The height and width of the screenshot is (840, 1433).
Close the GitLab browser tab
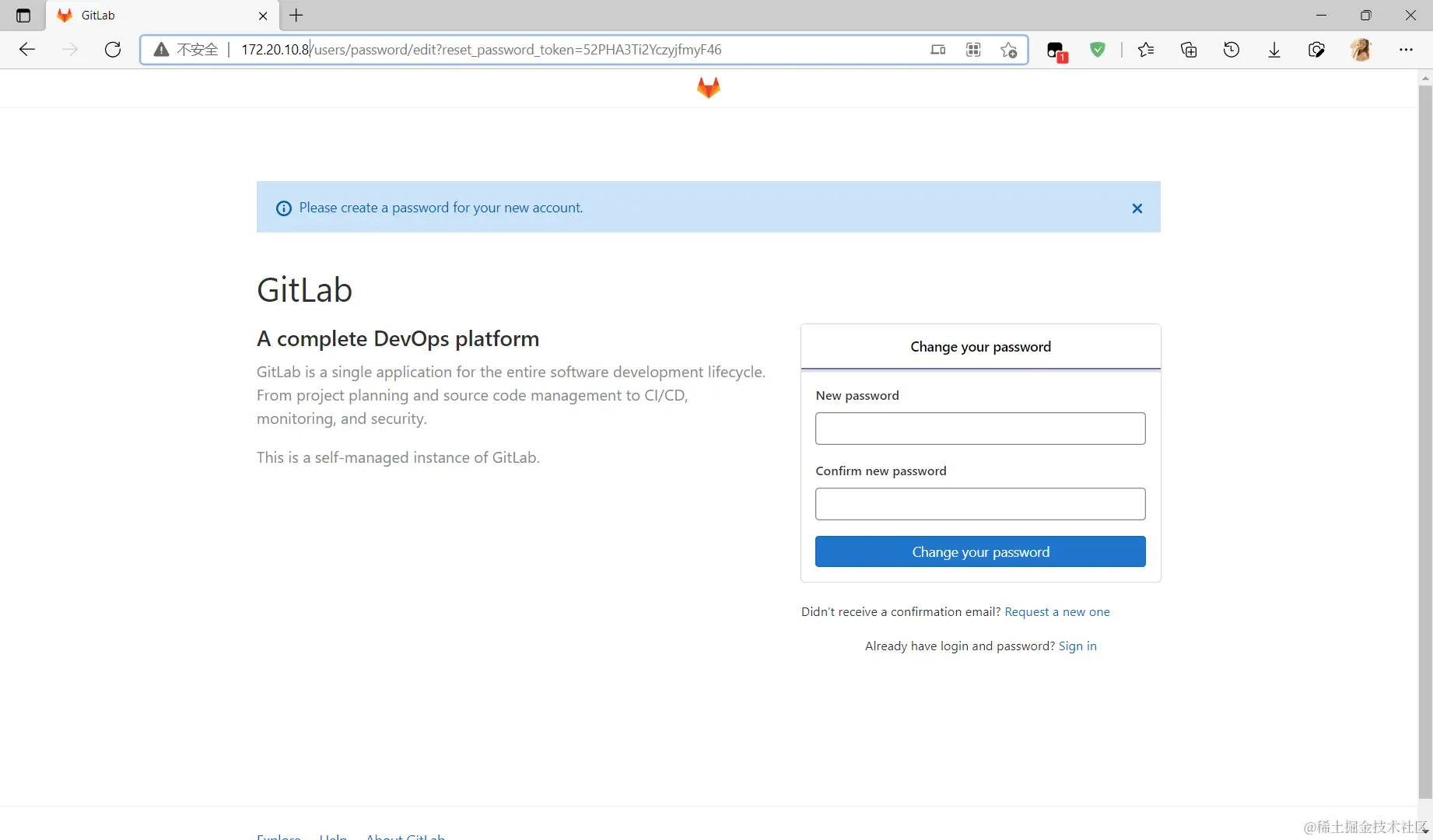(263, 16)
